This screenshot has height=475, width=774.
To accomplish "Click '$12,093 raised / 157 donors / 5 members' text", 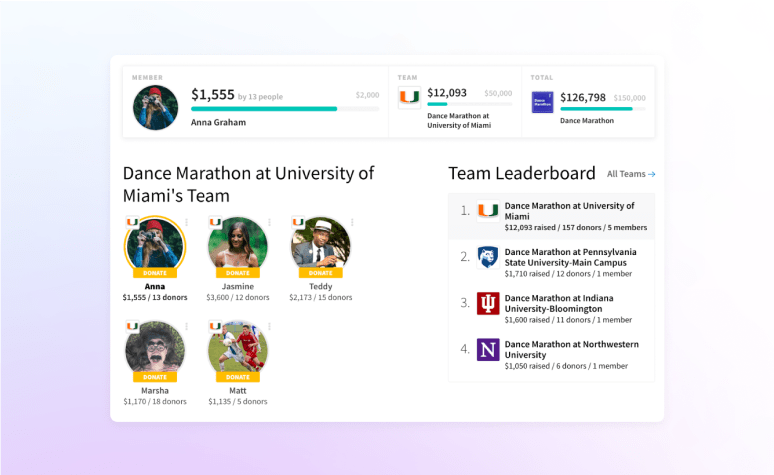I will pyautogui.click(x=576, y=228).
